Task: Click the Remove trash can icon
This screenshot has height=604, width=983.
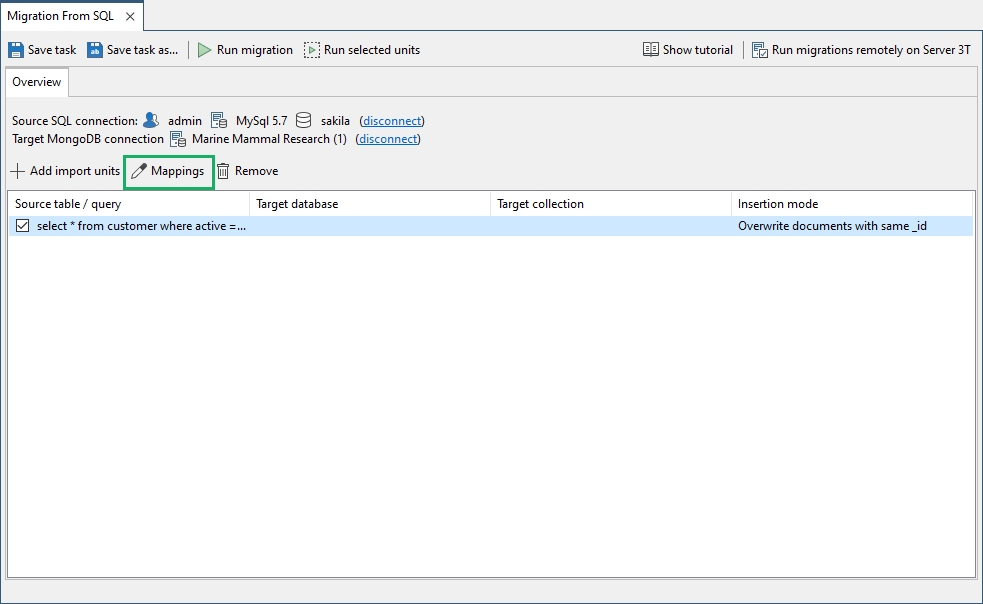Action: pyautogui.click(x=223, y=171)
